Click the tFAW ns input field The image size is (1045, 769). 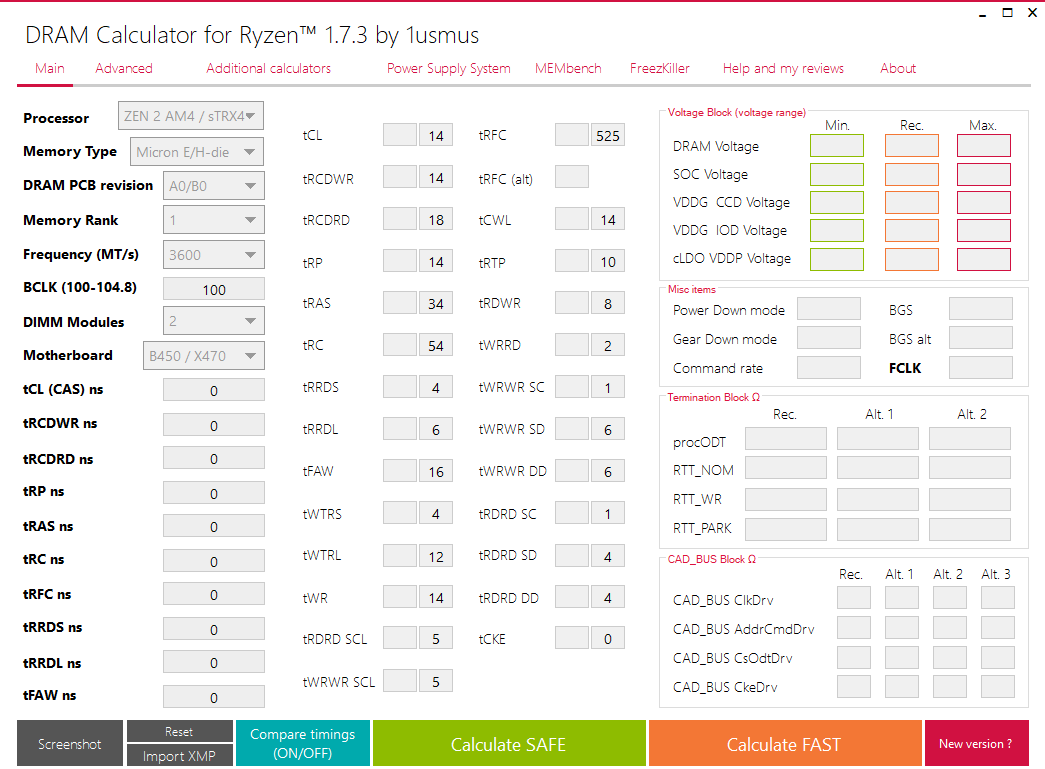[x=214, y=697]
